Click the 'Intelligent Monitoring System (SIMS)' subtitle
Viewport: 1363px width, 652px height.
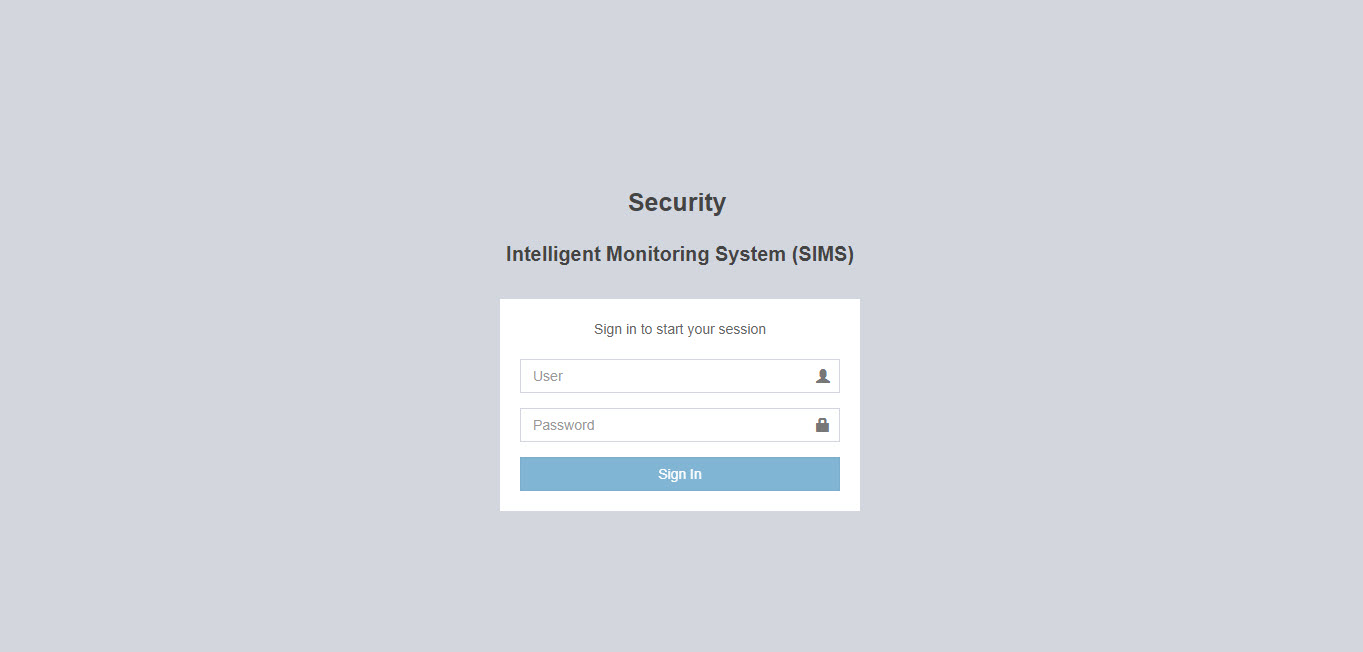coord(680,254)
